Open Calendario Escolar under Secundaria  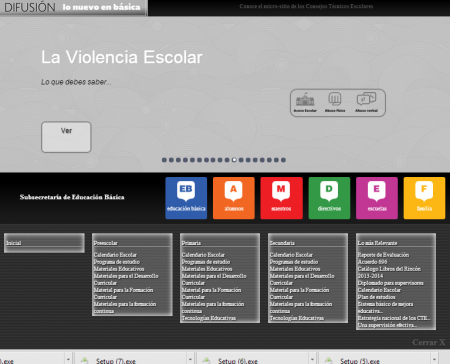(291, 255)
